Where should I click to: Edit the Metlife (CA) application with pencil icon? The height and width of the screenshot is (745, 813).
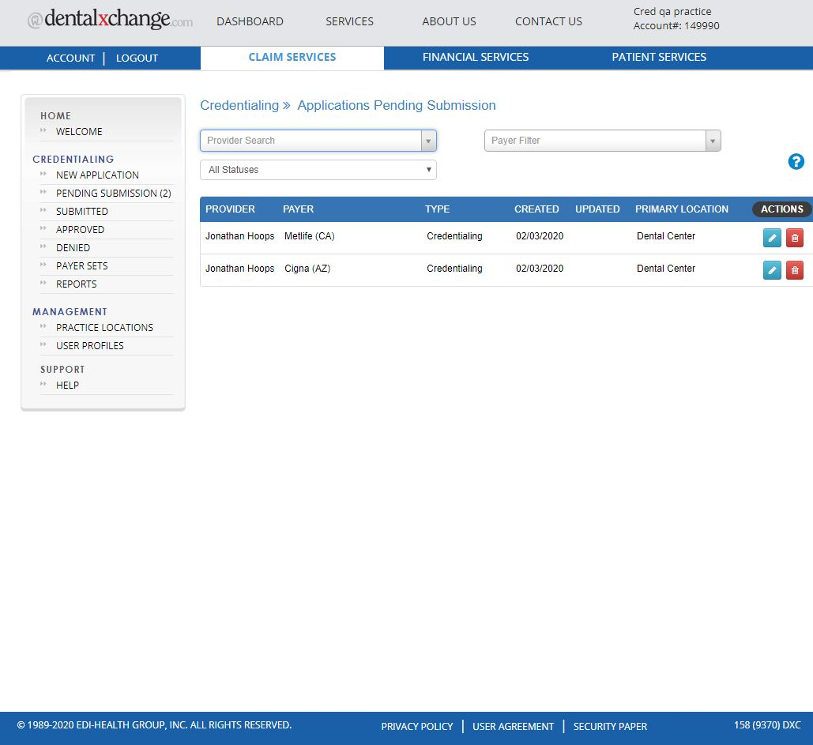pos(772,238)
